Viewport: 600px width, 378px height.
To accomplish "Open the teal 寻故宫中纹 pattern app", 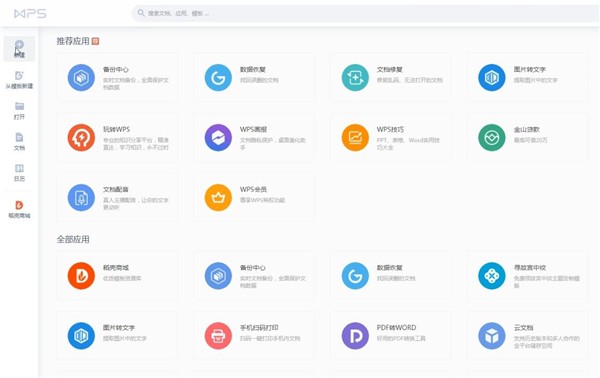I will 527,275.
